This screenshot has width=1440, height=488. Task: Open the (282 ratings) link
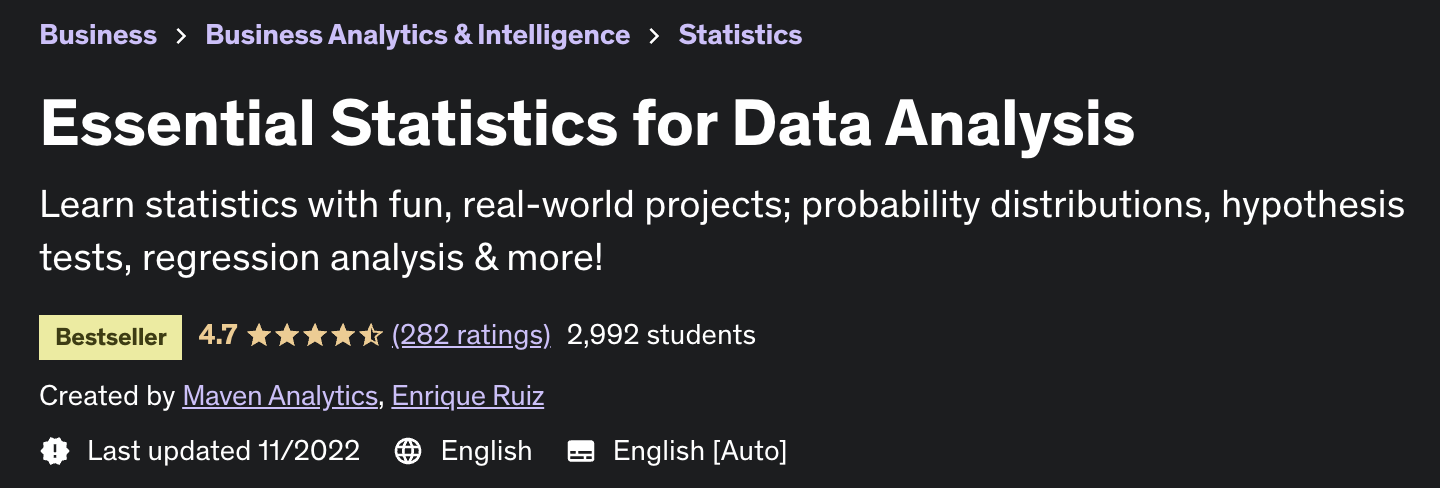[471, 335]
